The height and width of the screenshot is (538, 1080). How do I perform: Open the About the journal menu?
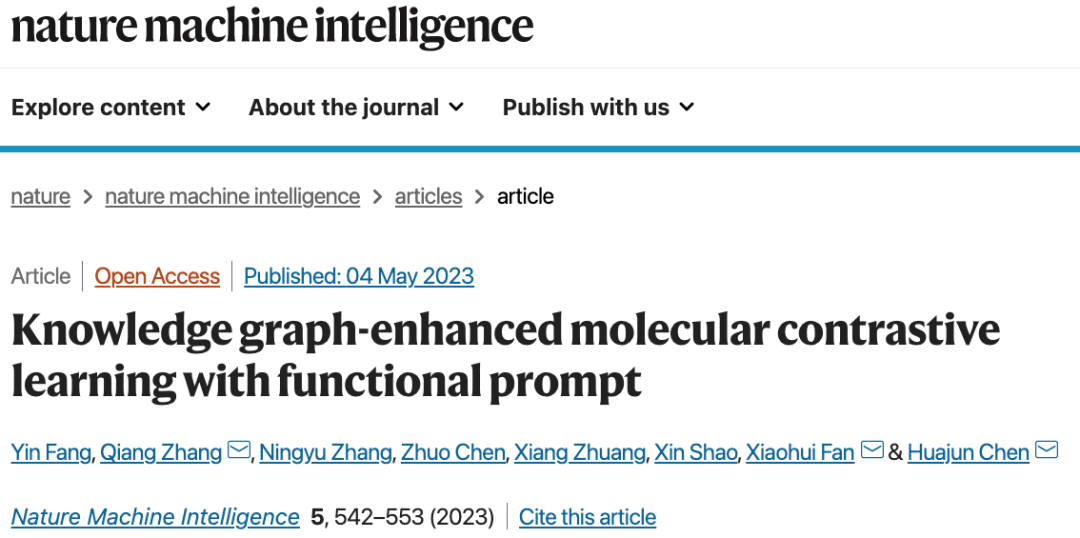(x=343, y=108)
